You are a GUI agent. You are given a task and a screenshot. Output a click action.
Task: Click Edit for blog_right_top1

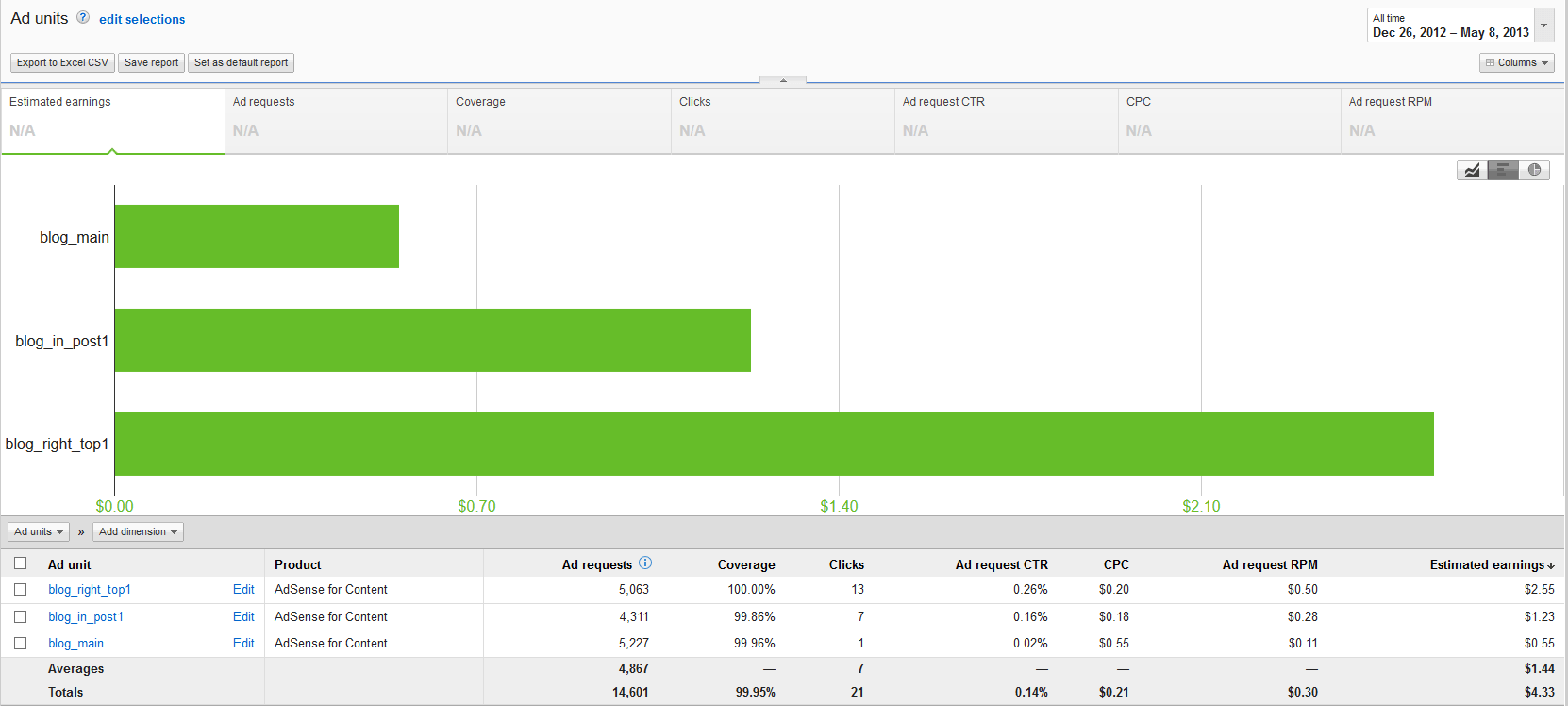[243, 589]
